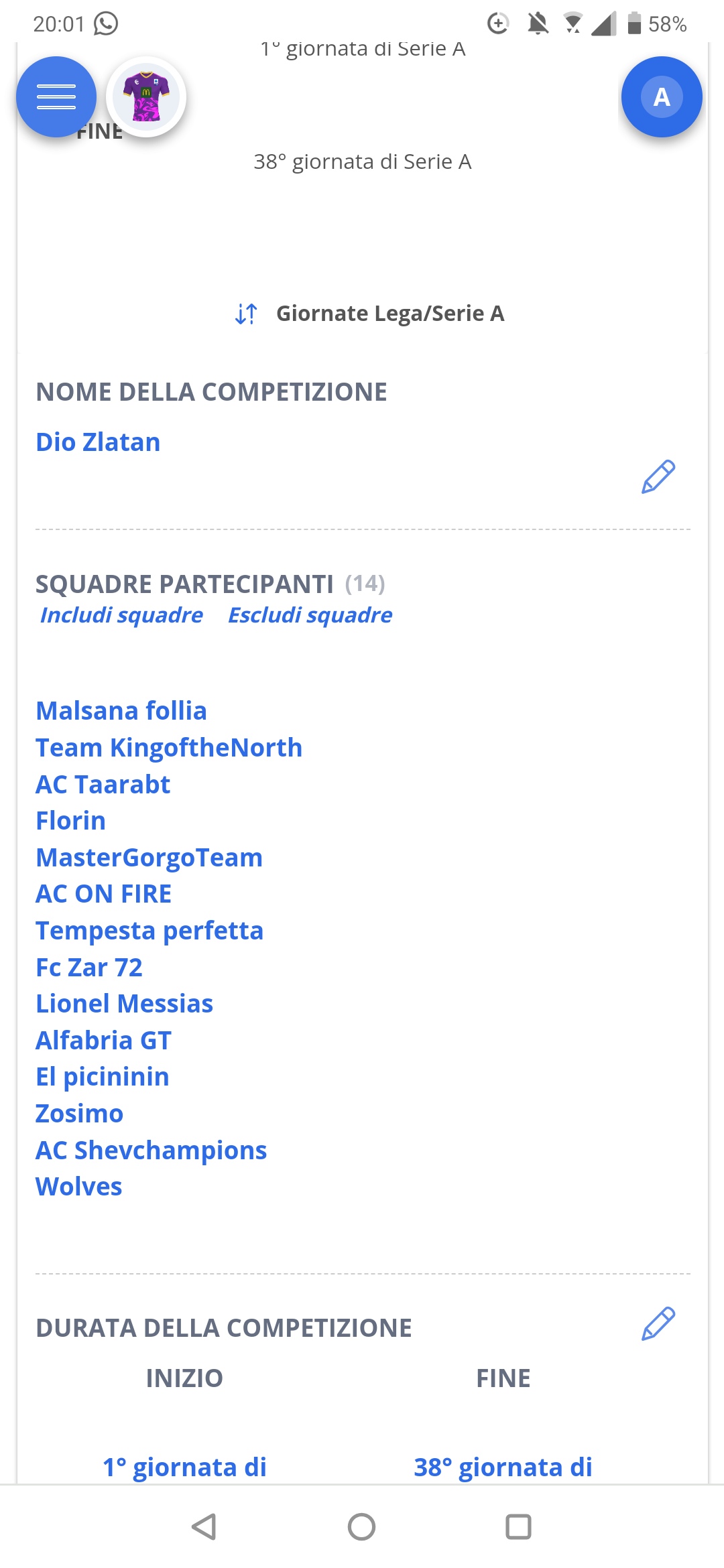
Task: Select the Lionel Messias team
Action: pos(125,1004)
